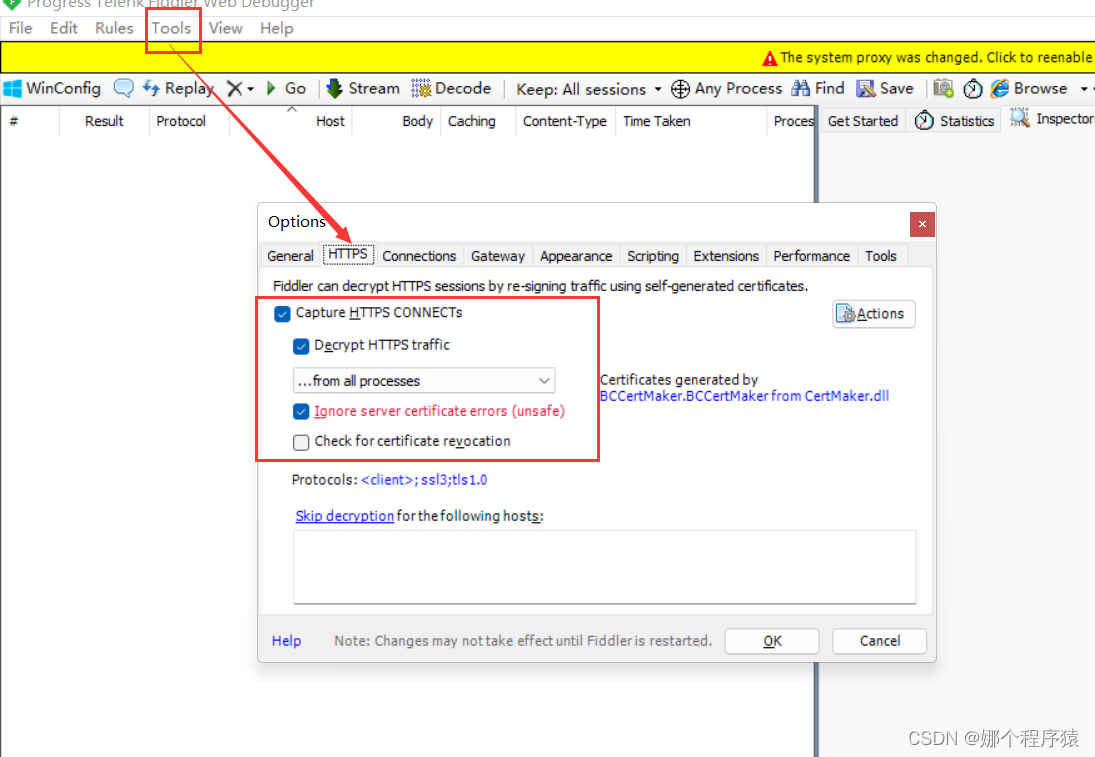Select the WinConfig tool
1095x757 pixels.
[x=52, y=88]
